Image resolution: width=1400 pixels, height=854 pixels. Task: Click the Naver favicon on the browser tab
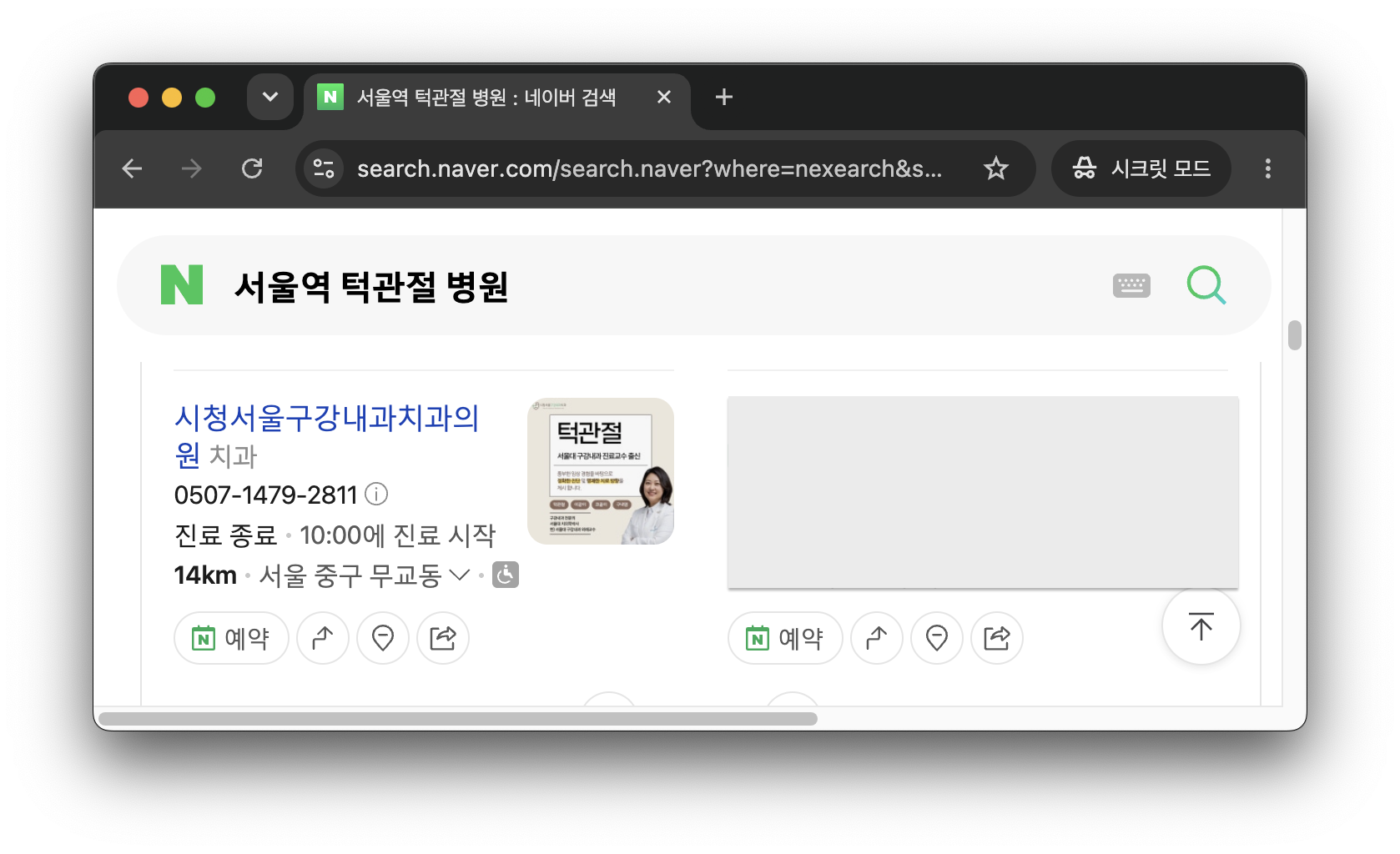tap(330, 97)
